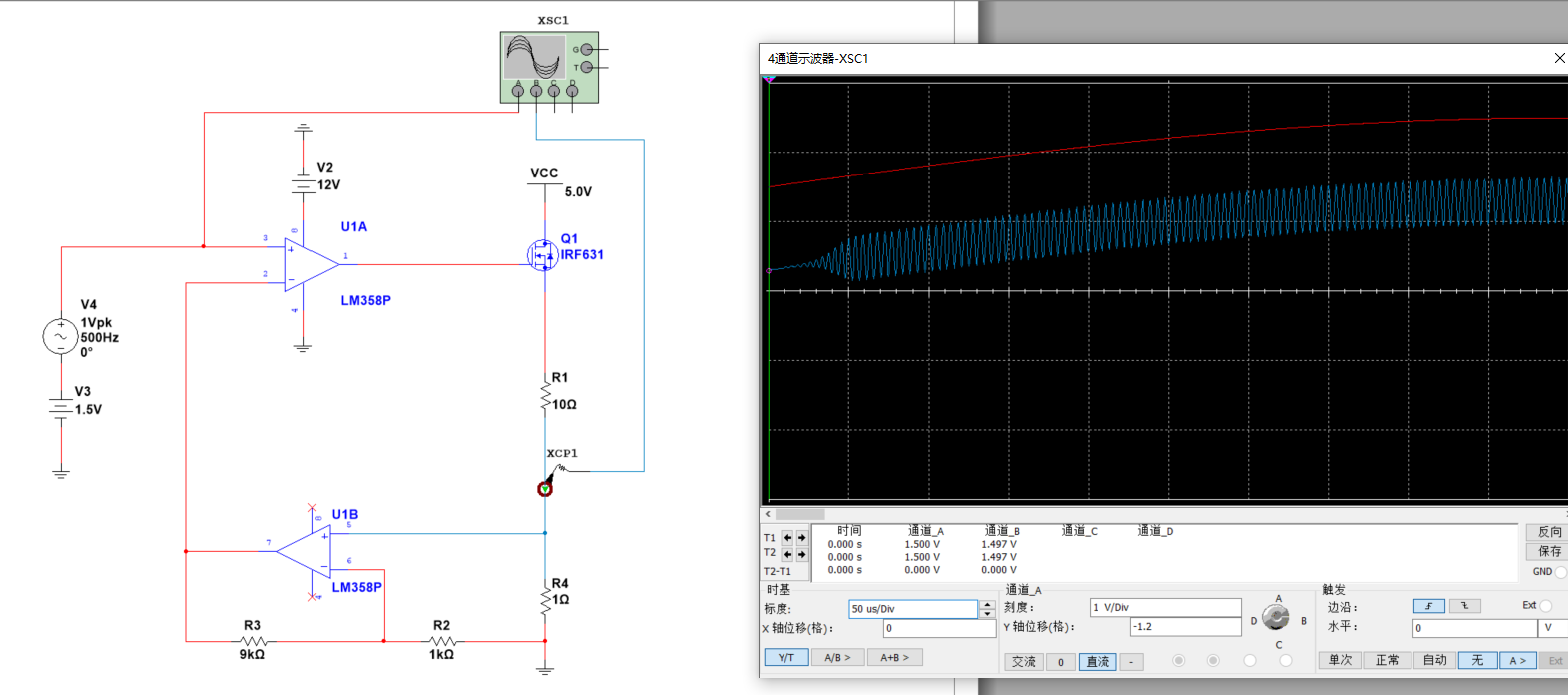1568x695 pixels.
Task: Click terminal A of the XSC1 oscilloscope
Action: pyautogui.click(x=518, y=91)
